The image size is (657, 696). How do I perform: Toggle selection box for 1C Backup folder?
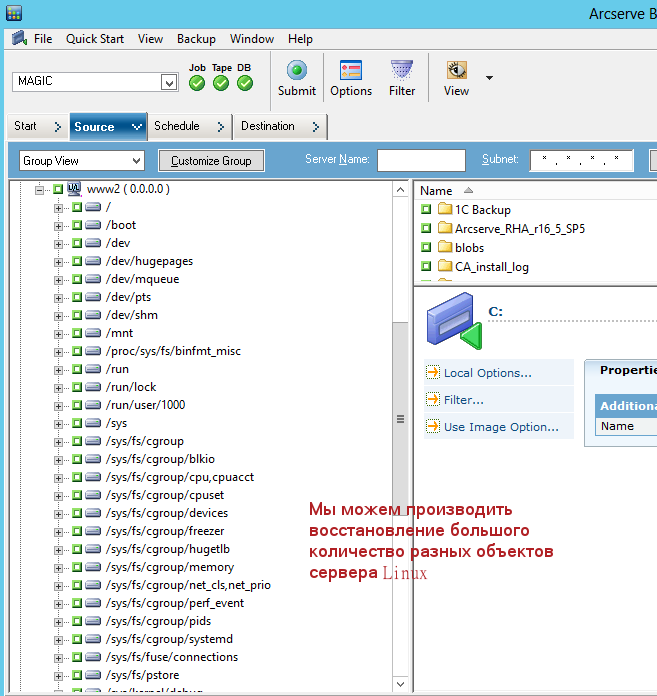[x=426, y=209]
